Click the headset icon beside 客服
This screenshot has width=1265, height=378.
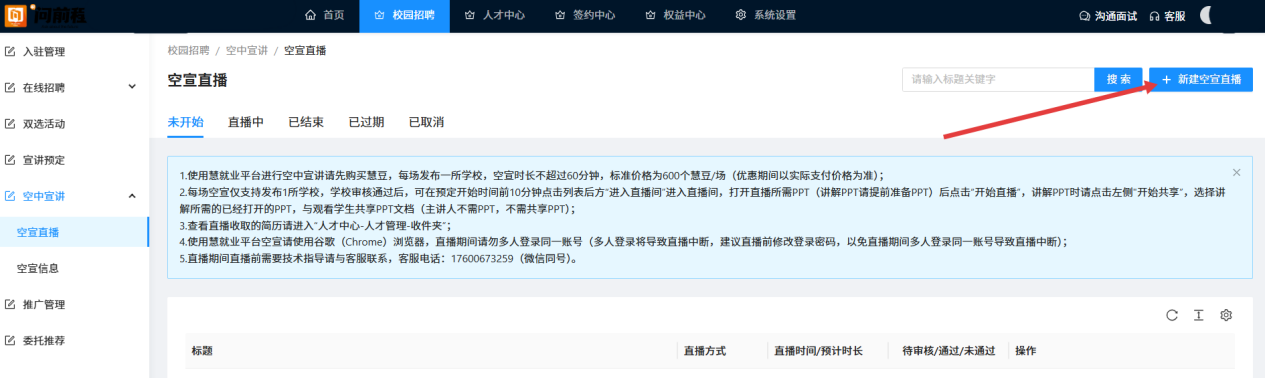[x=1155, y=16]
